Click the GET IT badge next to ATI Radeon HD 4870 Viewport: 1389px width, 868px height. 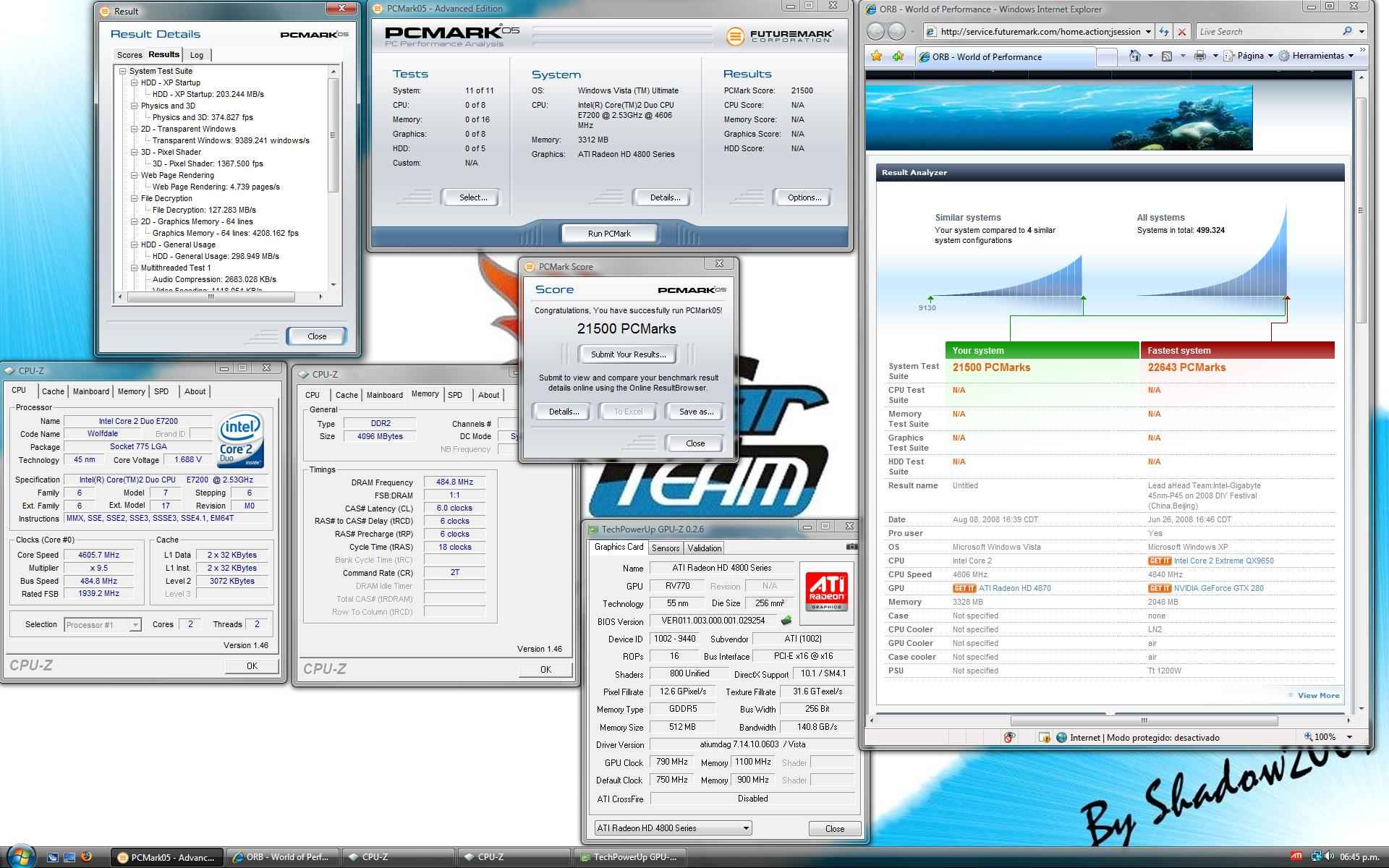coord(964,588)
